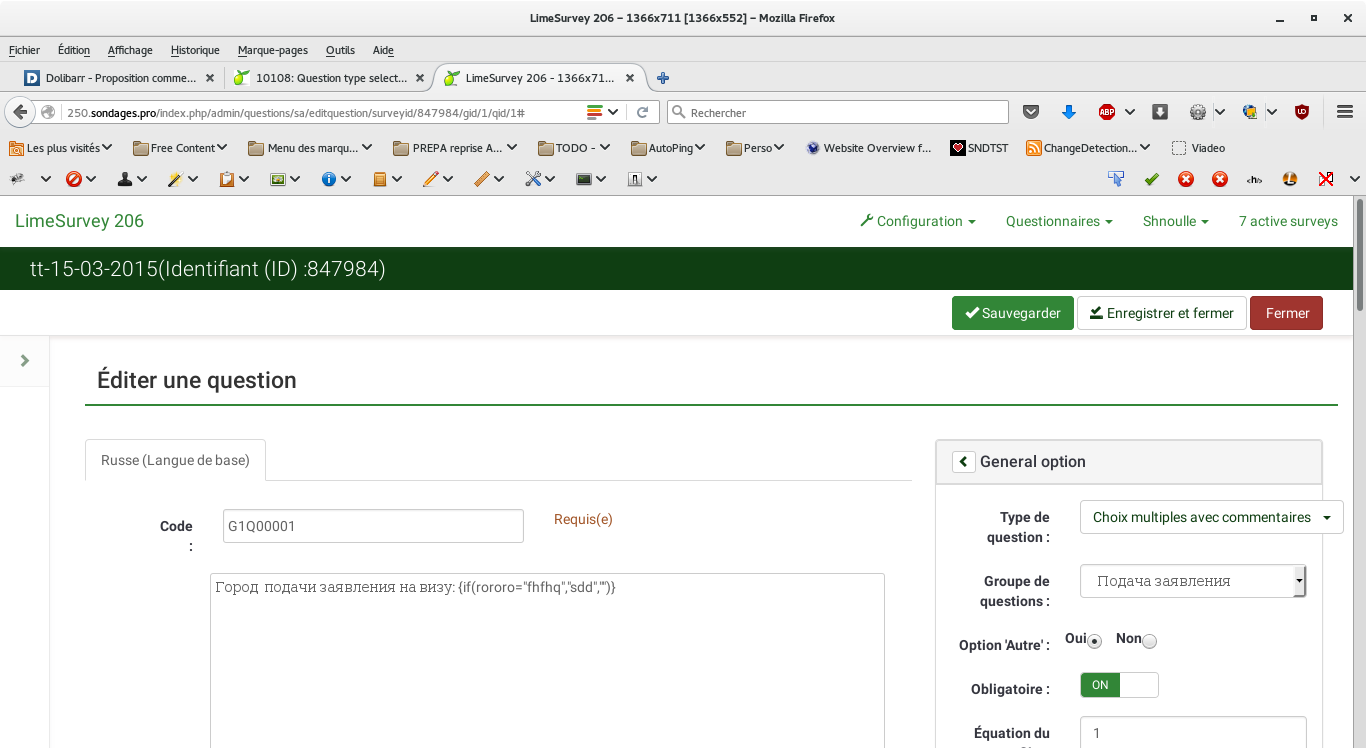The height and width of the screenshot is (748, 1366).
Task: Expand the Configuration menu
Action: 918,221
